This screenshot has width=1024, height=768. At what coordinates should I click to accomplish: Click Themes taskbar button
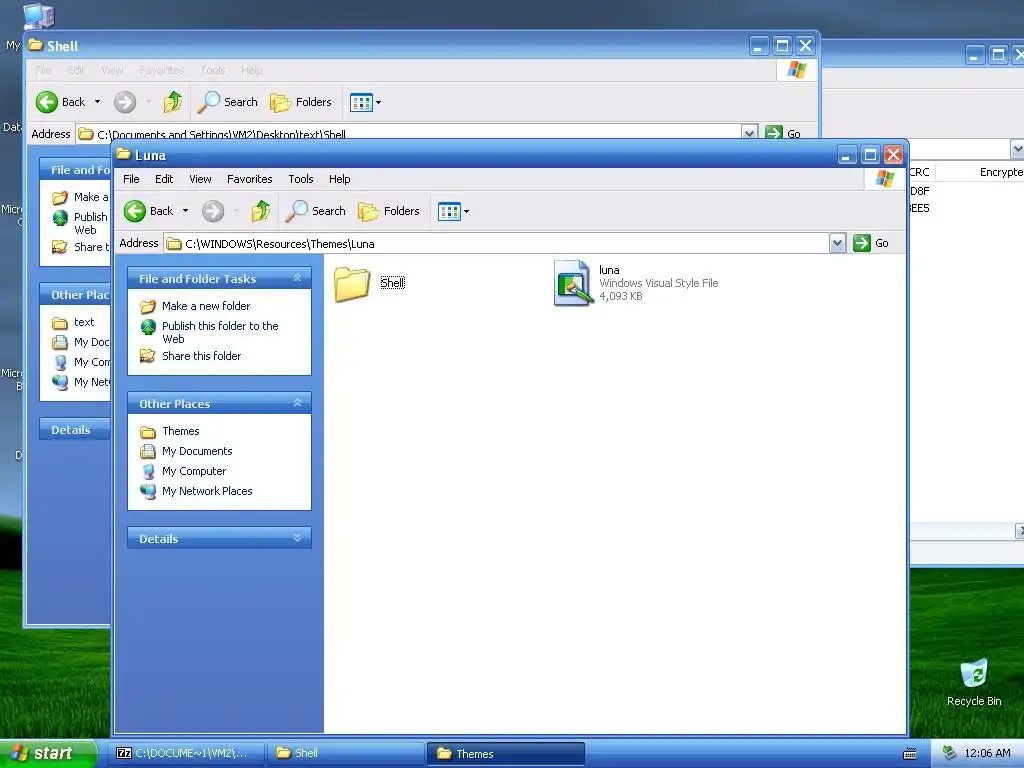pyautogui.click(x=505, y=753)
